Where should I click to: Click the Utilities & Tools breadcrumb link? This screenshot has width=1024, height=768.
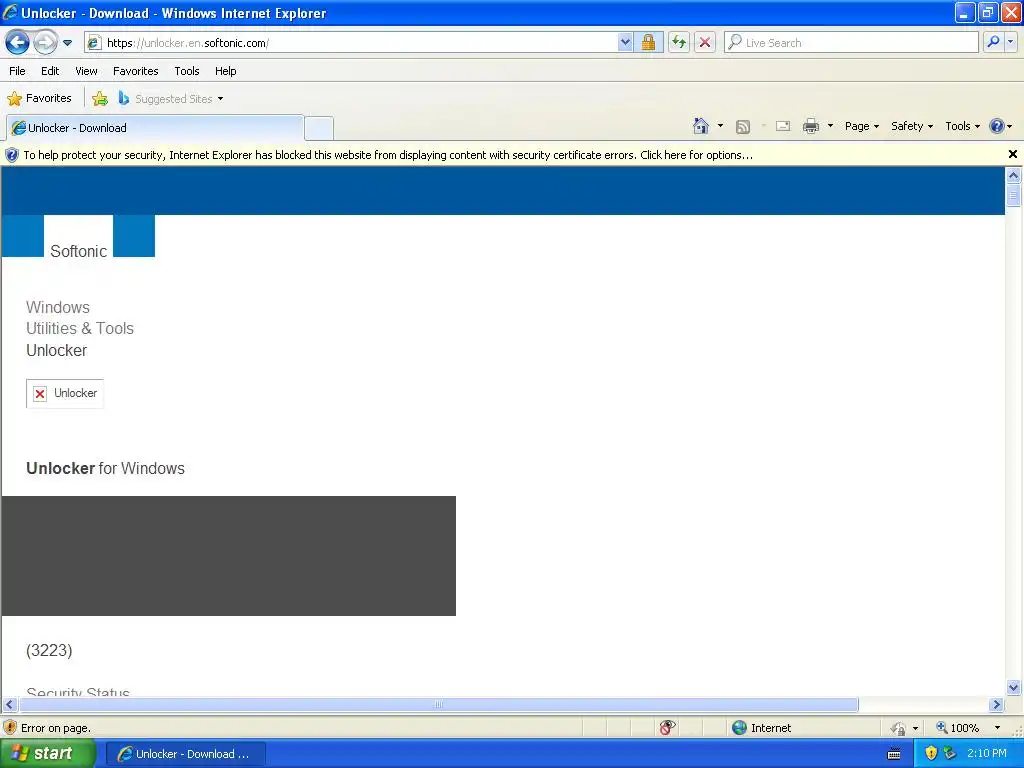pyautogui.click(x=80, y=328)
